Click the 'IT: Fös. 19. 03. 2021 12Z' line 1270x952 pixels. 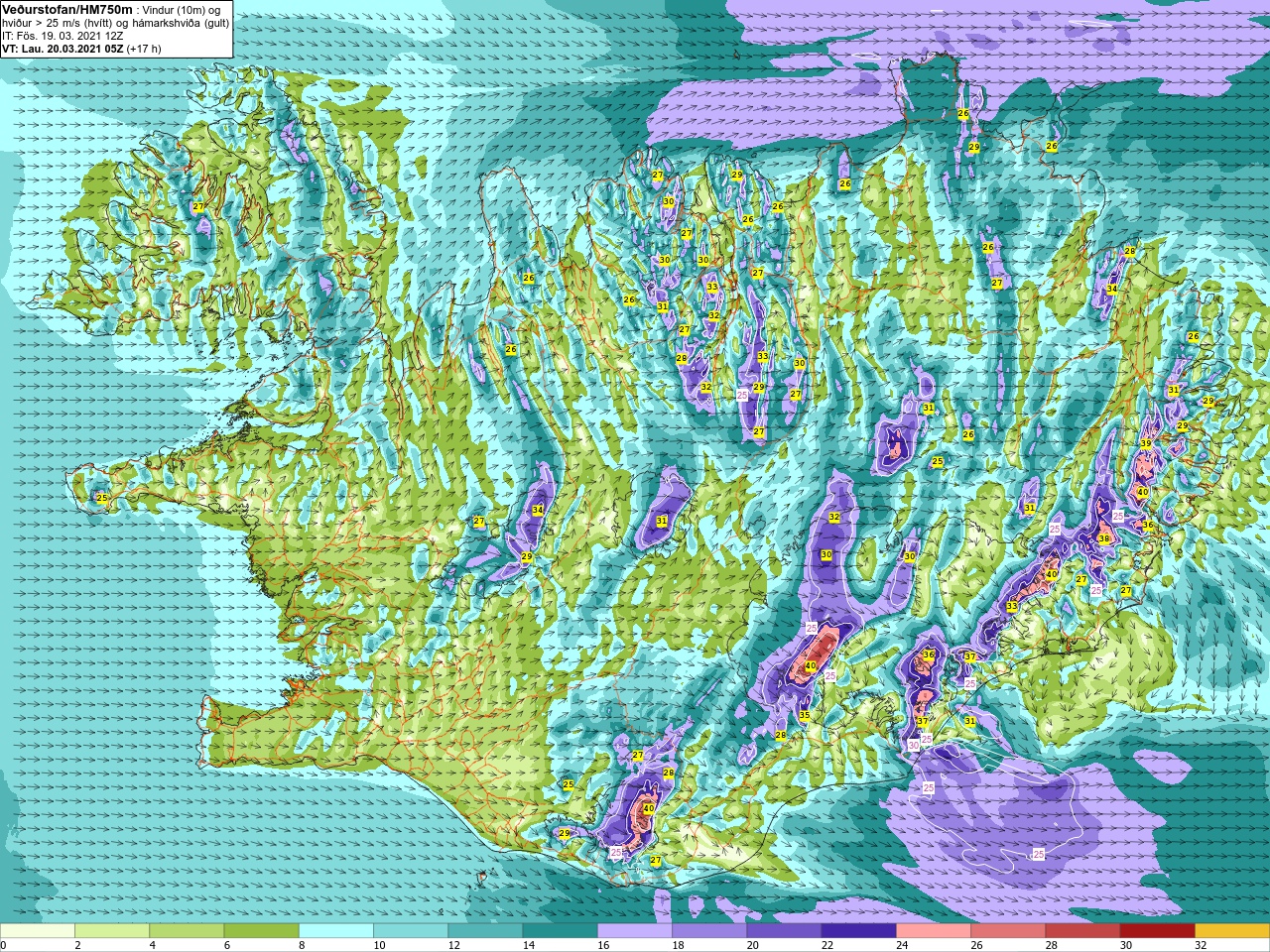(63, 36)
